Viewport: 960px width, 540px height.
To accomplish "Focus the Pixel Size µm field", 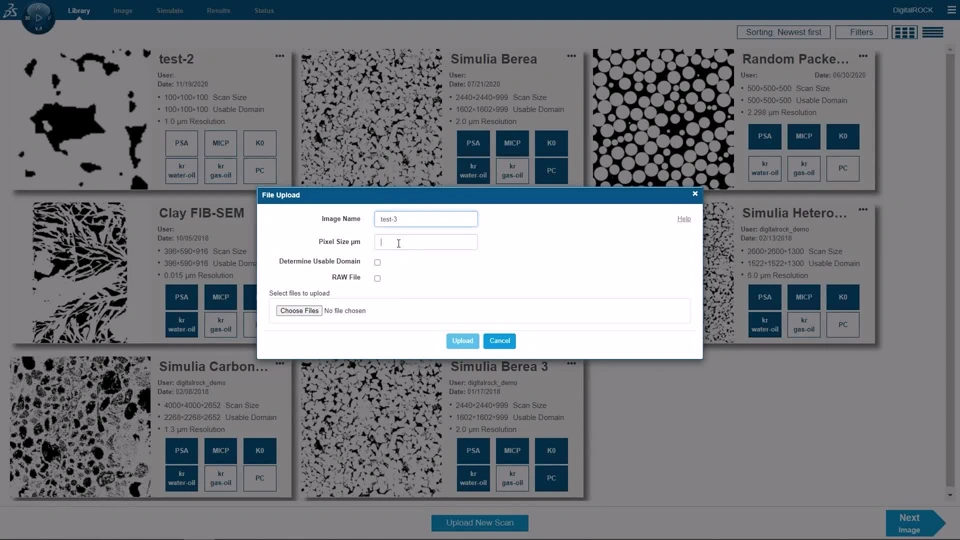I will (426, 242).
